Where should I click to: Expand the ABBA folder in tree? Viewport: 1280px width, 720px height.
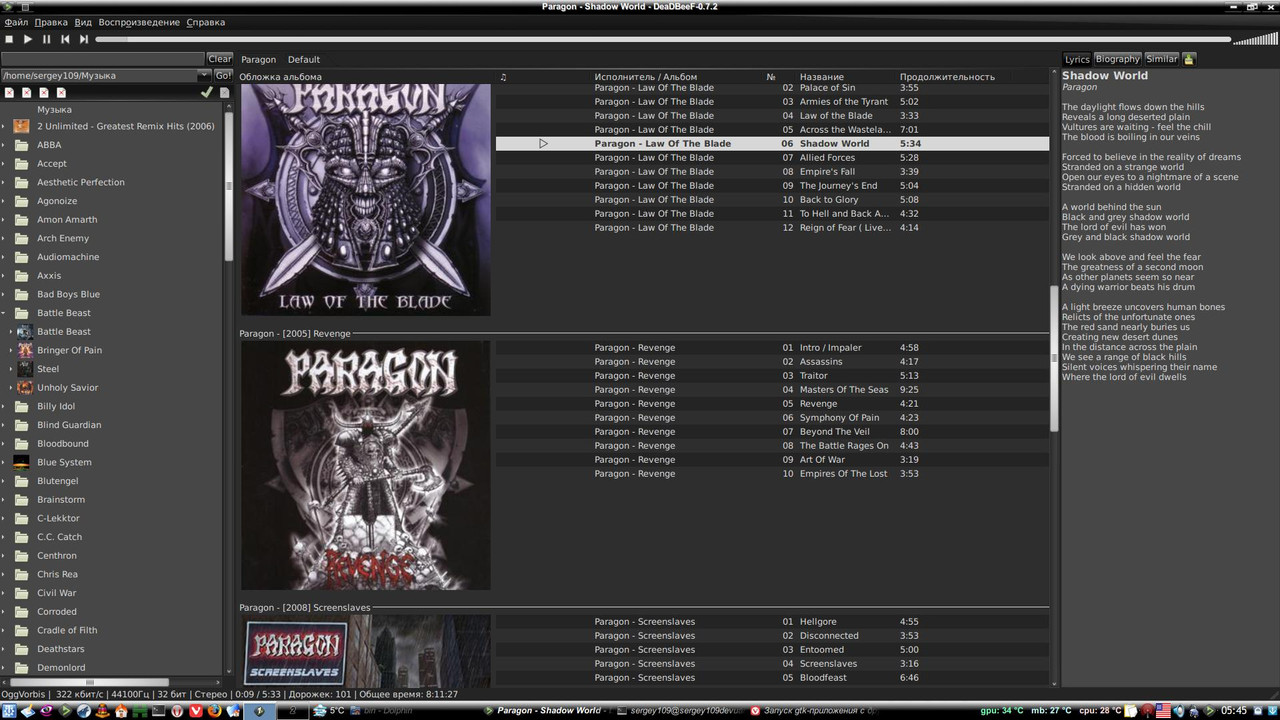point(4,145)
